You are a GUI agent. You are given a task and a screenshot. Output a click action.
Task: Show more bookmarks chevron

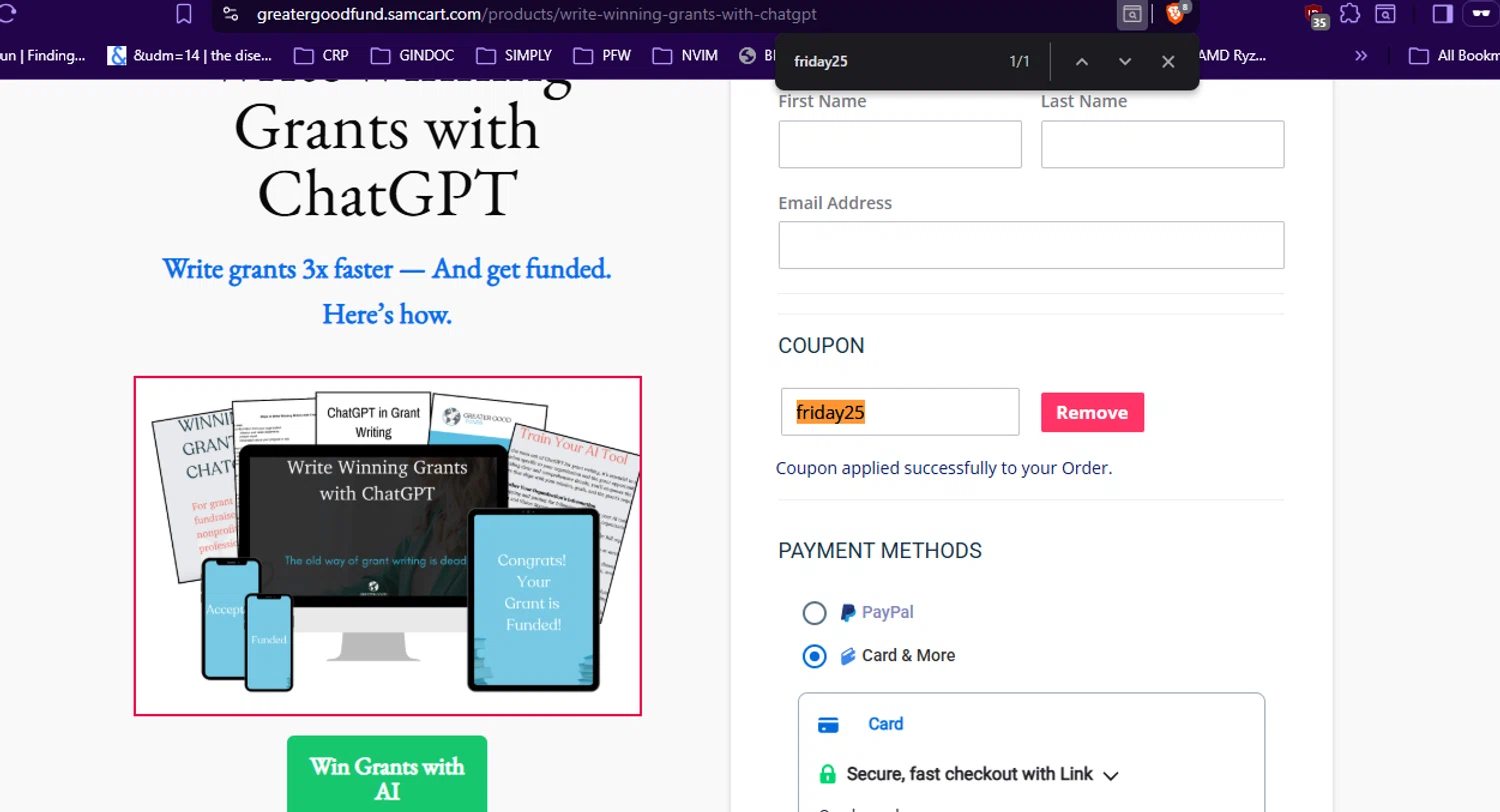pos(1361,56)
